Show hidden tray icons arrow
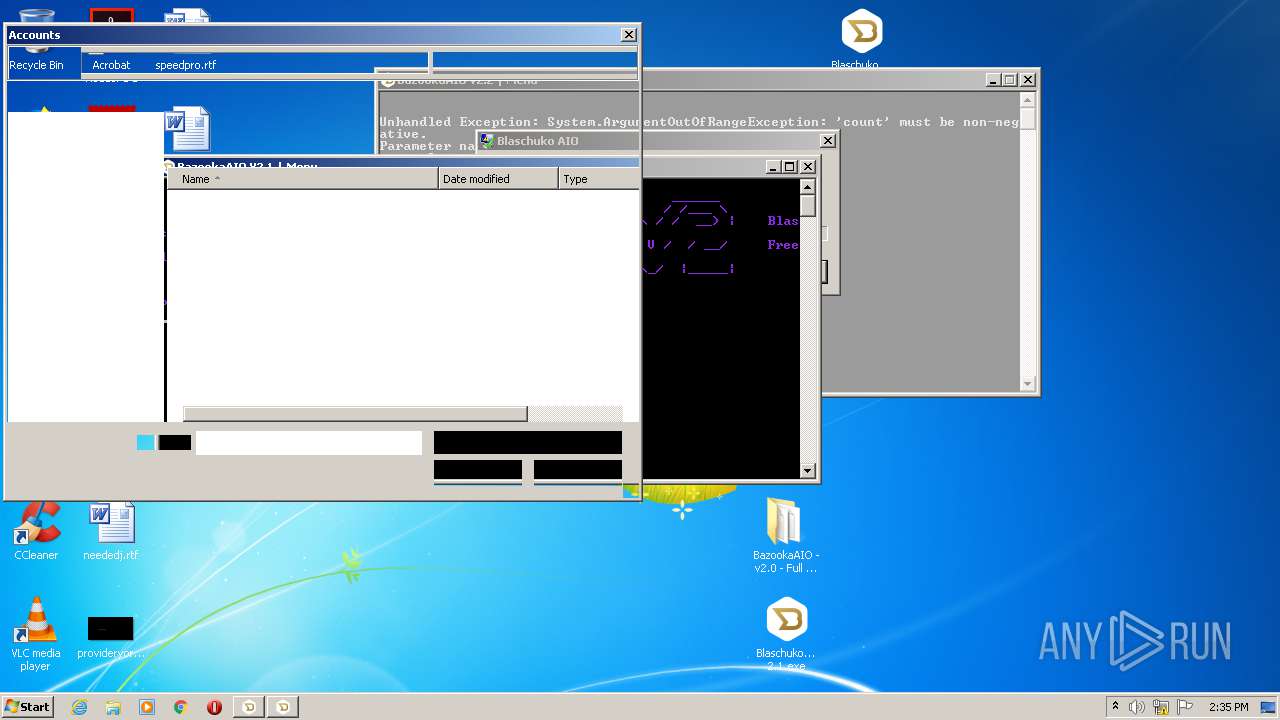The image size is (1280, 720). (x=1115, y=707)
